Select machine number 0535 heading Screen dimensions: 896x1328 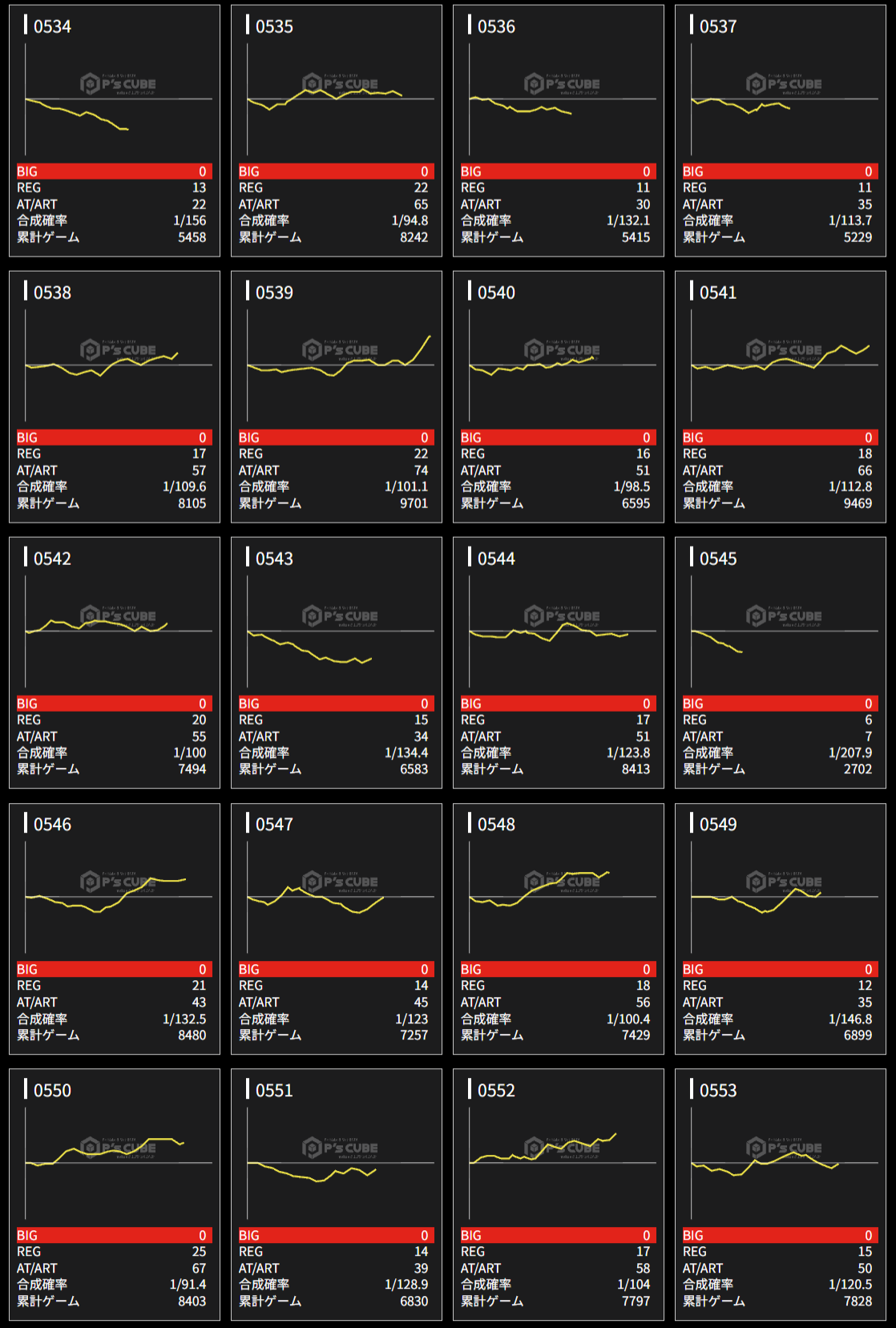(274, 26)
